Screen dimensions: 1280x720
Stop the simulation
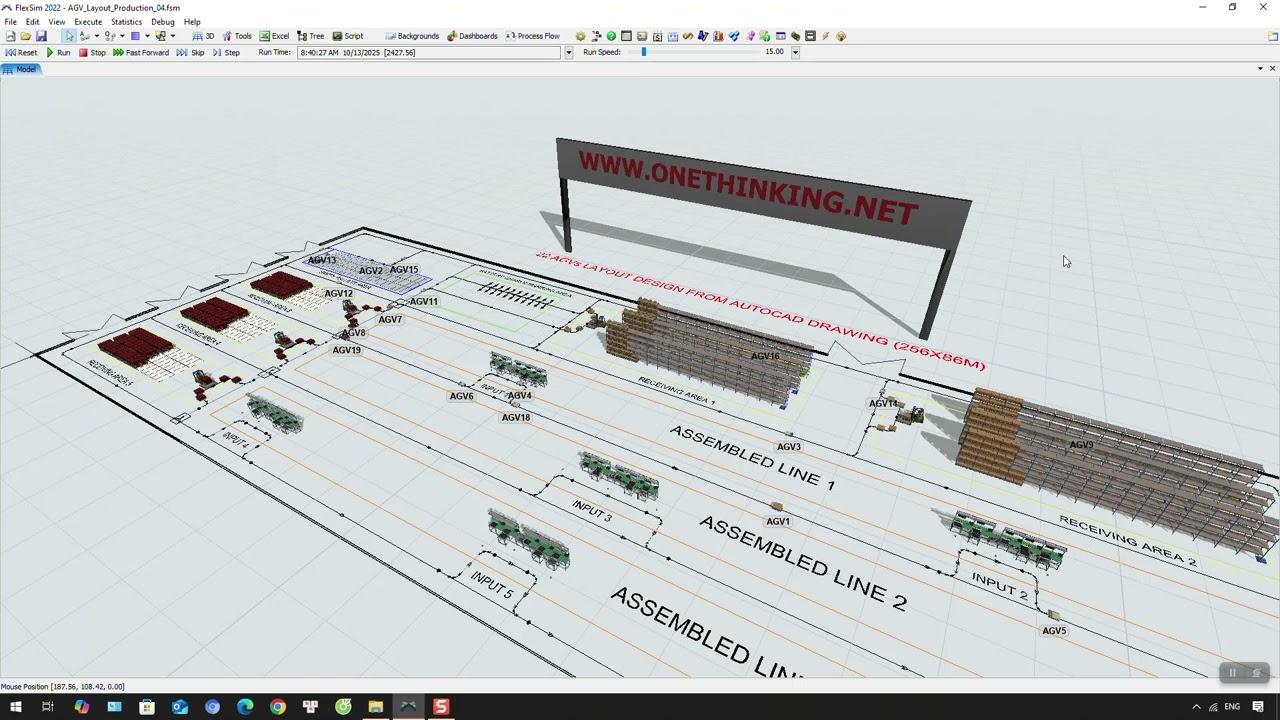click(x=92, y=52)
